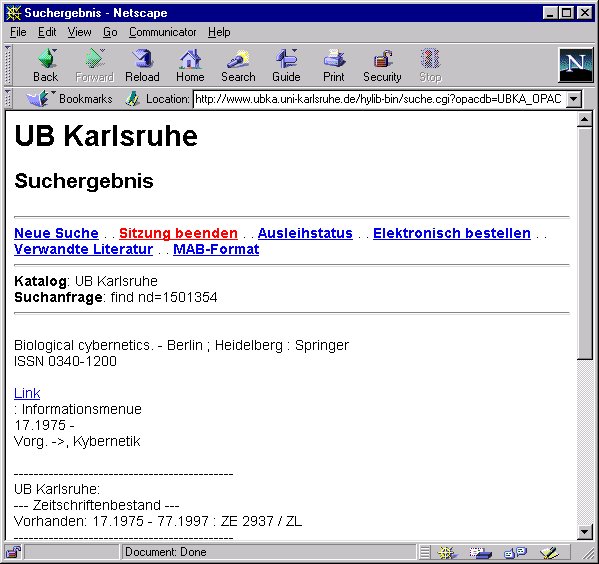Image resolution: width=599 pixels, height=564 pixels.
Task: Click inside the Location URL field
Action: (378, 99)
